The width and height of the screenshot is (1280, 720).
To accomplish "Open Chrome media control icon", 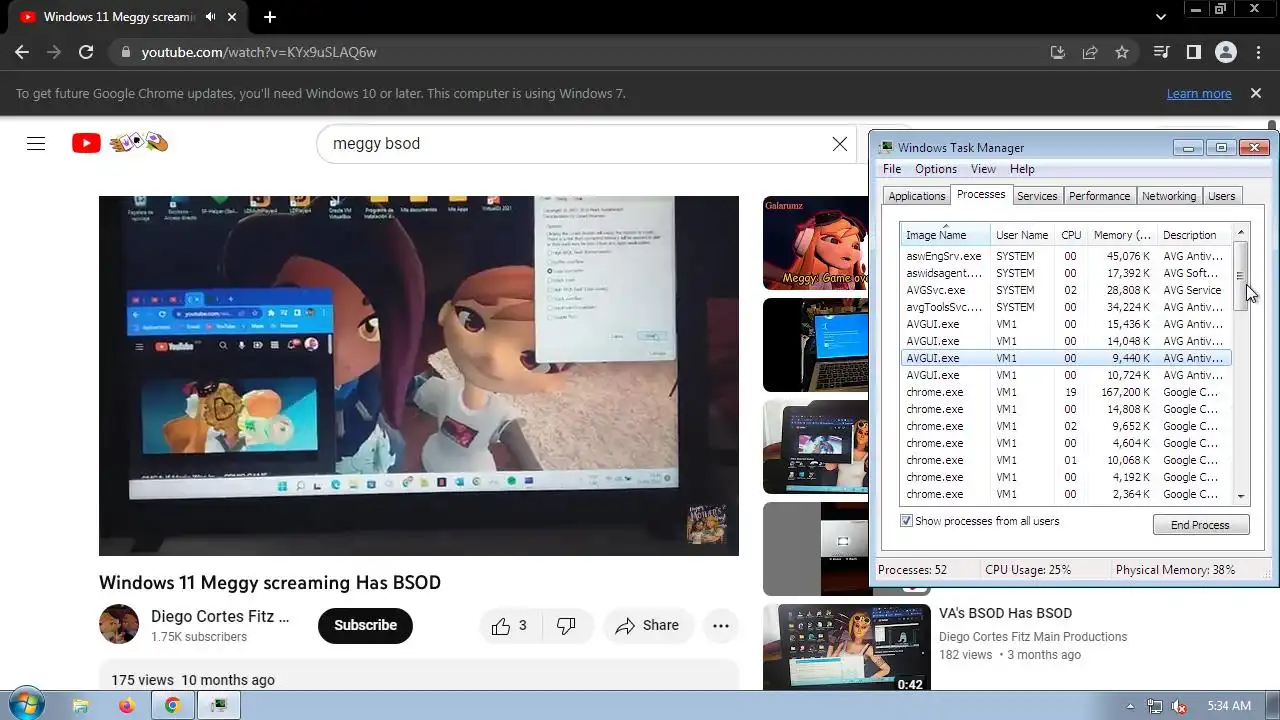I will click(x=1161, y=52).
